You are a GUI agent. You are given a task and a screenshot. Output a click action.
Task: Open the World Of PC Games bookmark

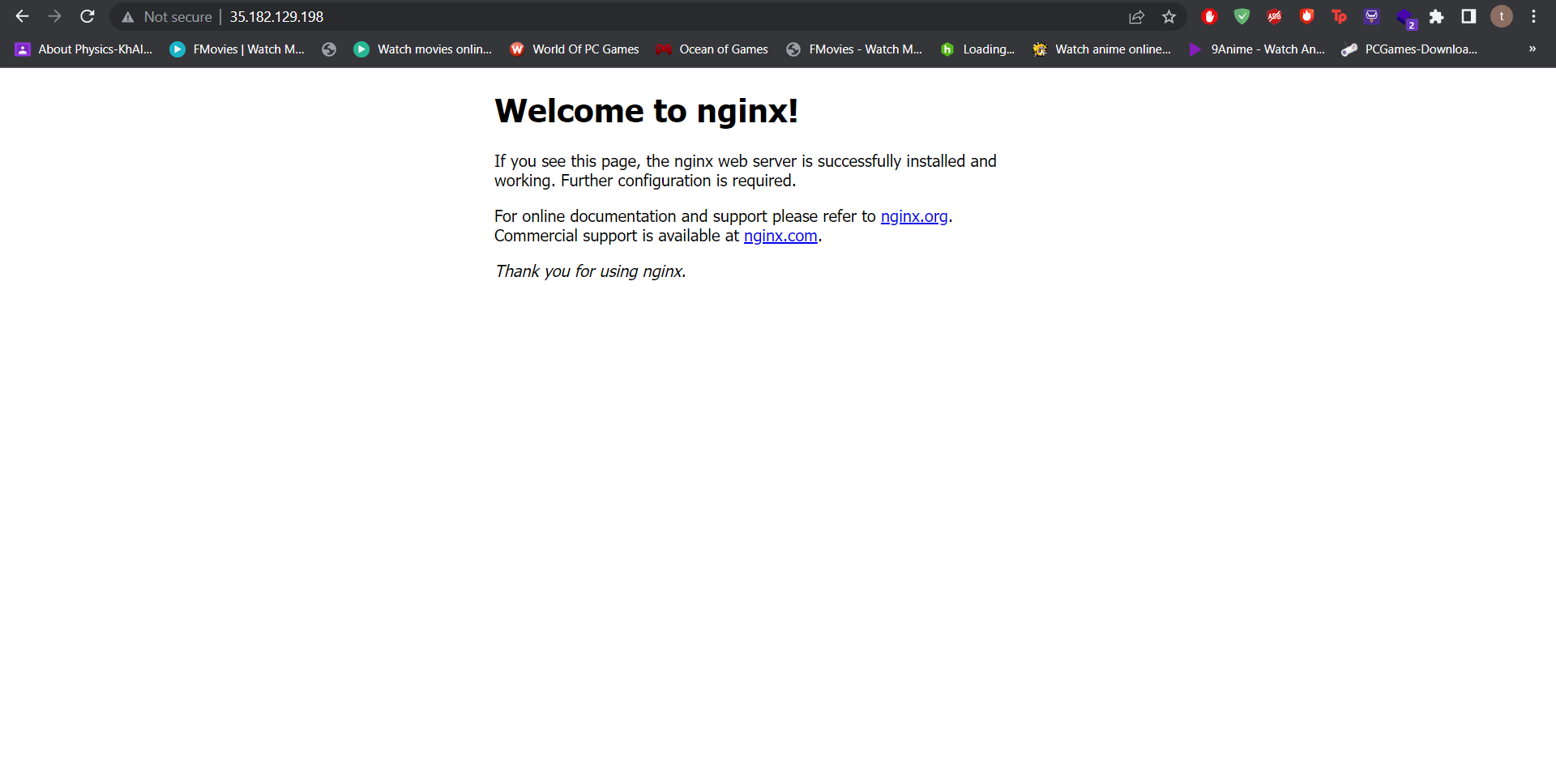pyautogui.click(x=574, y=49)
